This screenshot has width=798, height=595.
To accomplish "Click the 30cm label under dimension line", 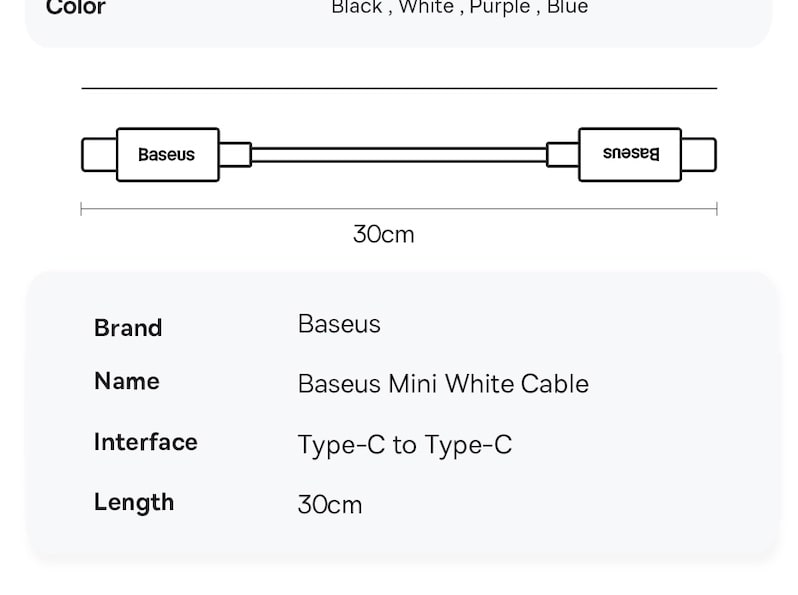I will tap(384, 235).
